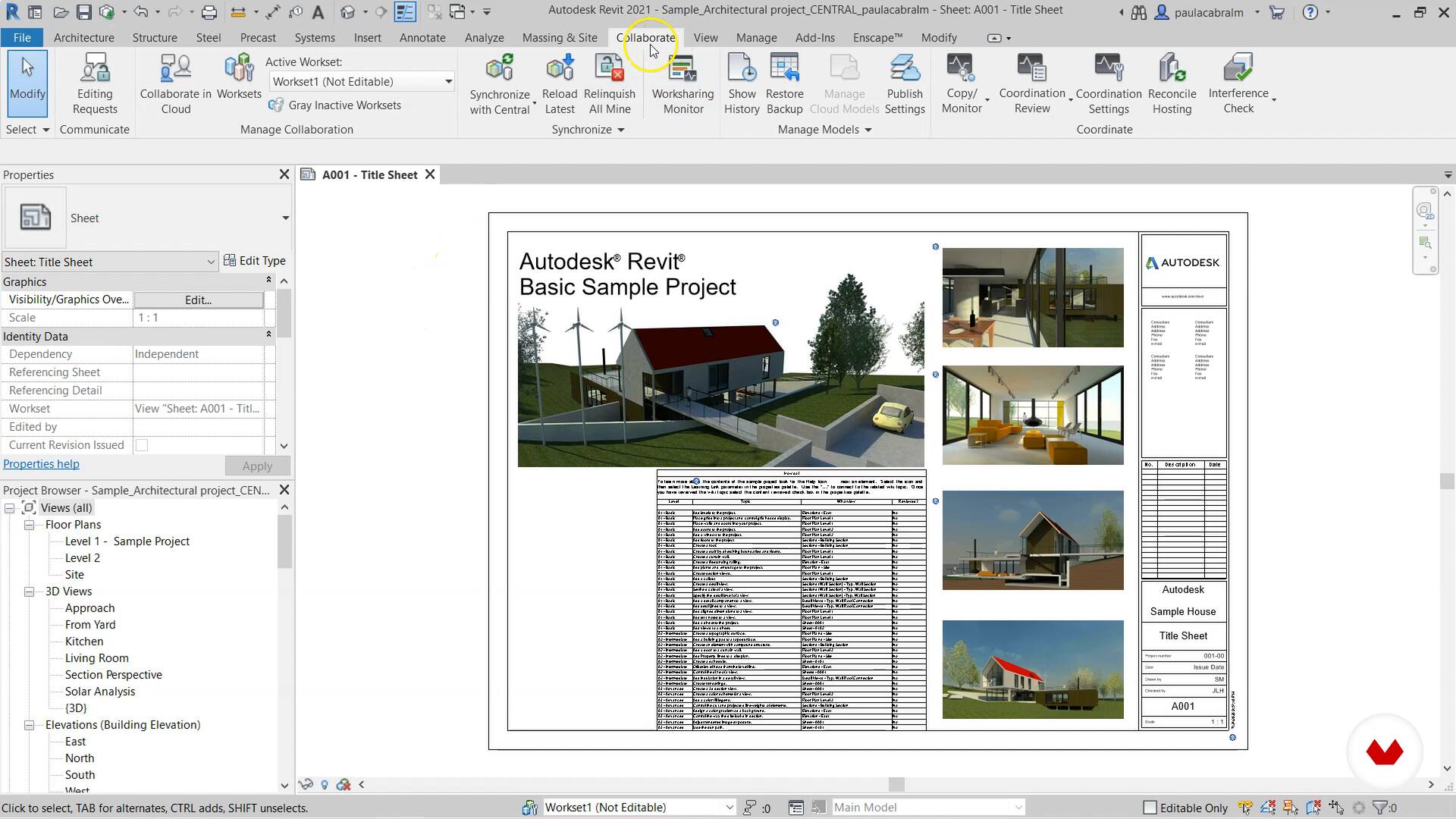Image resolution: width=1456 pixels, height=819 pixels.
Task: Collapse the 3D Views tree node
Action: 29,591
